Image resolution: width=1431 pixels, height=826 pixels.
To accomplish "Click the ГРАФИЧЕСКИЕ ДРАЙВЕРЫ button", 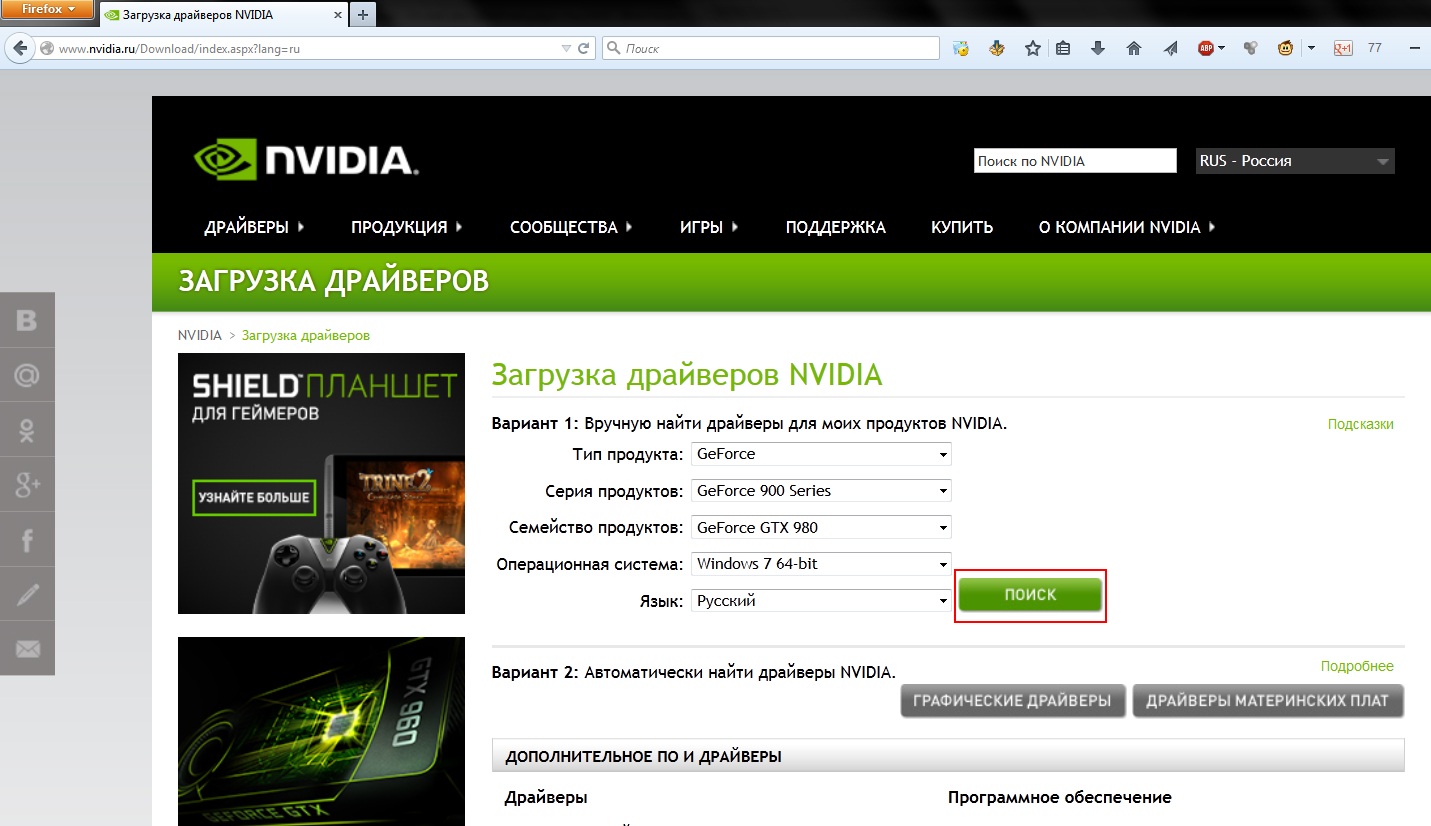I will (x=1012, y=701).
